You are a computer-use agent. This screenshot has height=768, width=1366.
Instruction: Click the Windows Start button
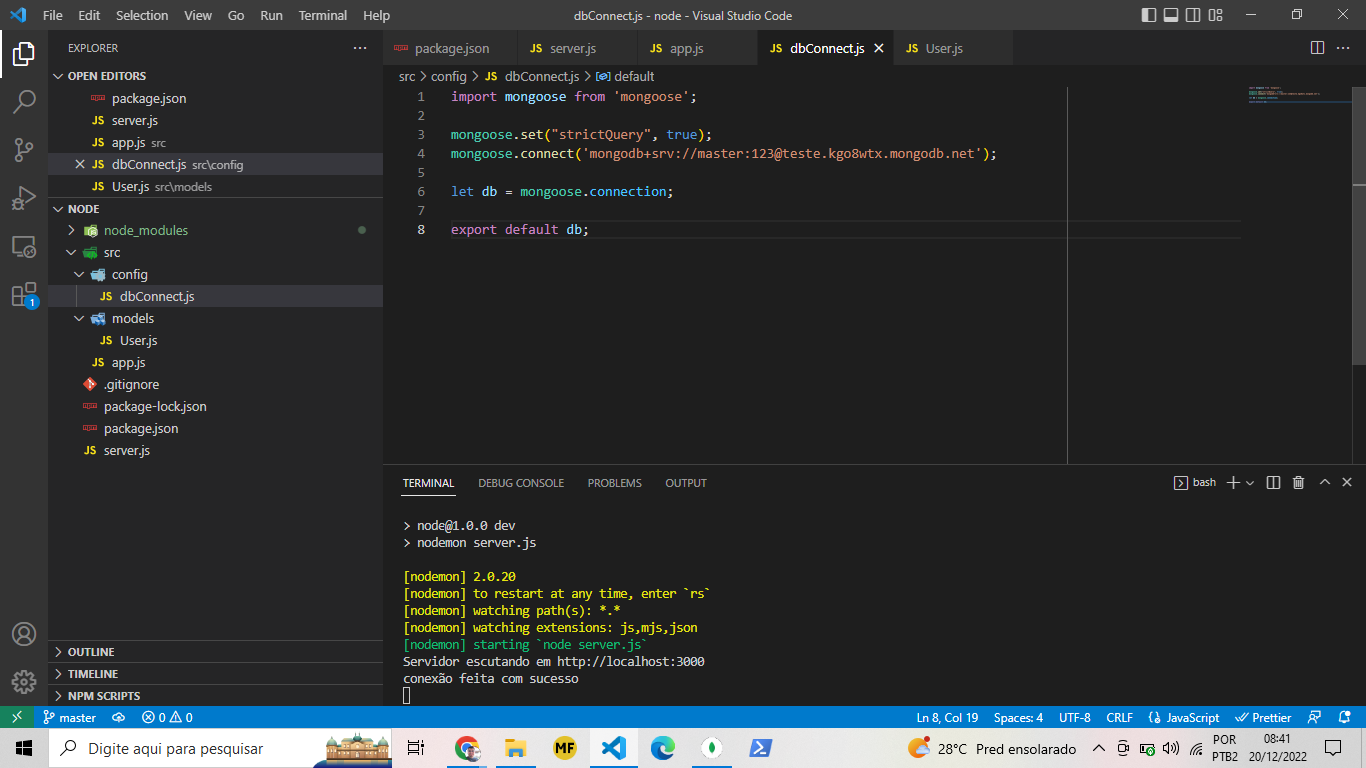tap(24, 748)
